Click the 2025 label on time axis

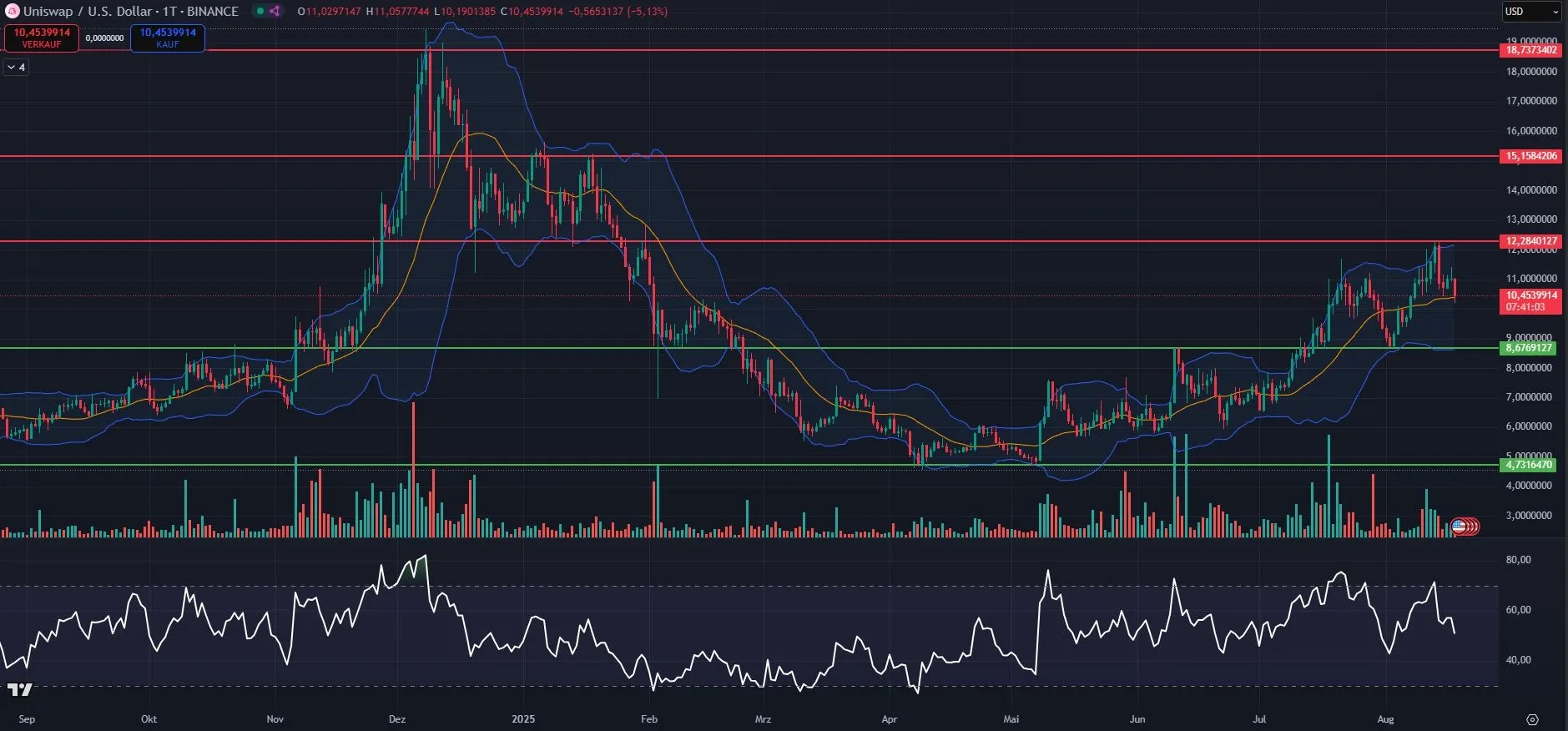[523, 719]
